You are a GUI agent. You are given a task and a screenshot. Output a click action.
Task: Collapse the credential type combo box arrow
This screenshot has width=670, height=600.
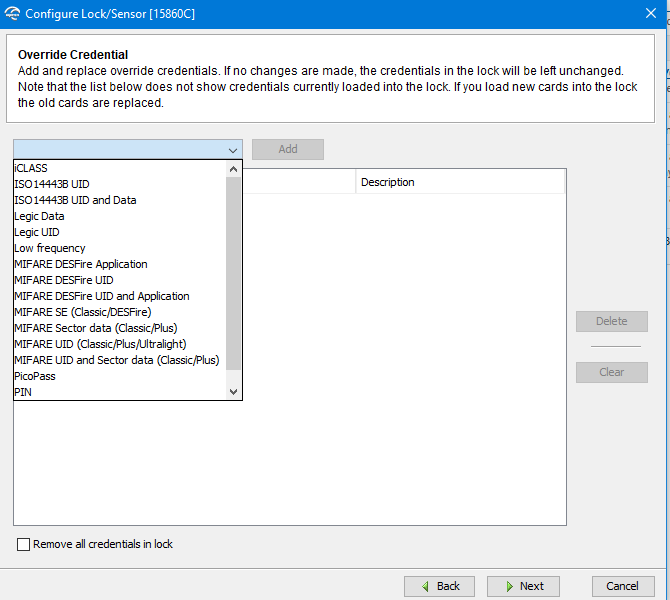[x=233, y=150]
